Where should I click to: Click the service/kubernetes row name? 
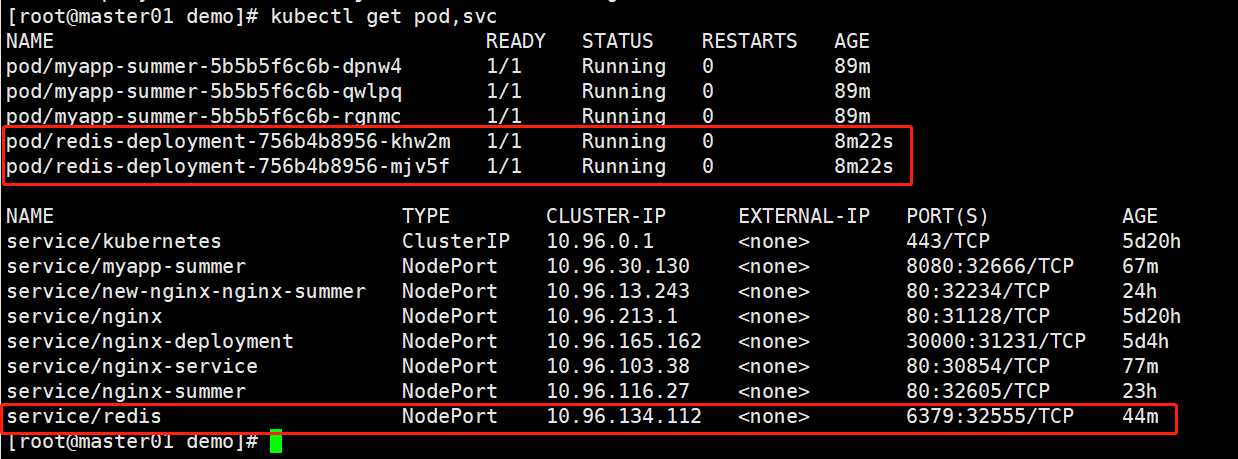point(114,242)
